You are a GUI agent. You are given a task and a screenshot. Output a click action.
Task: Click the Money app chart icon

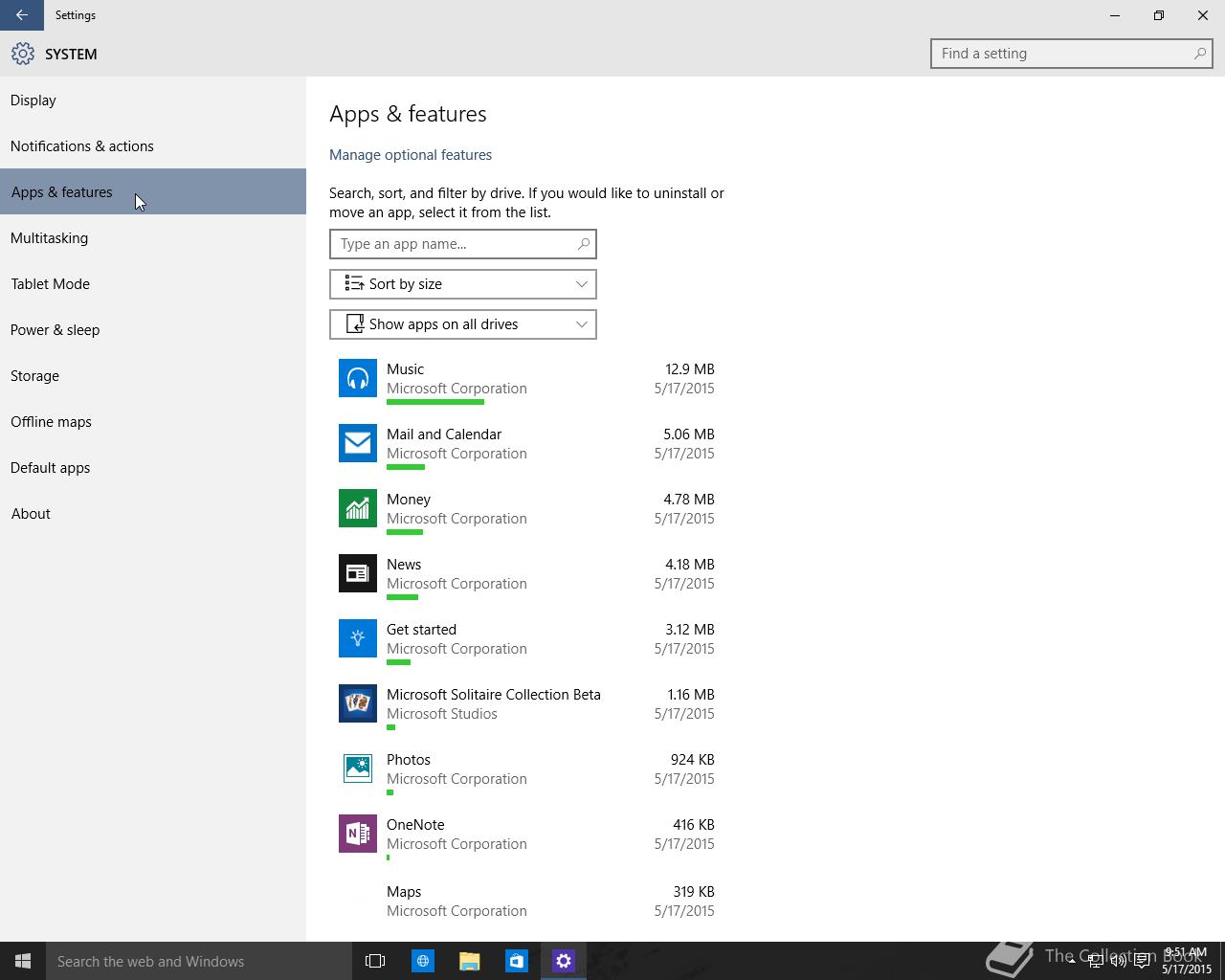pos(358,508)
